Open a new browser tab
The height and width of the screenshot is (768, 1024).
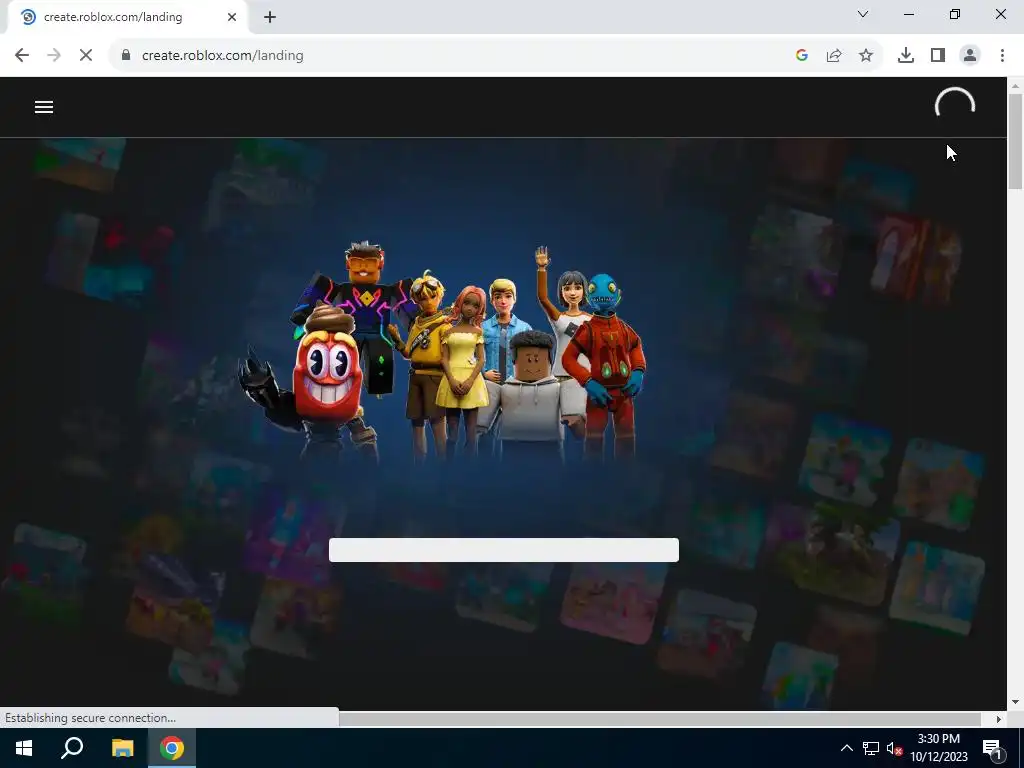(270, 17)
